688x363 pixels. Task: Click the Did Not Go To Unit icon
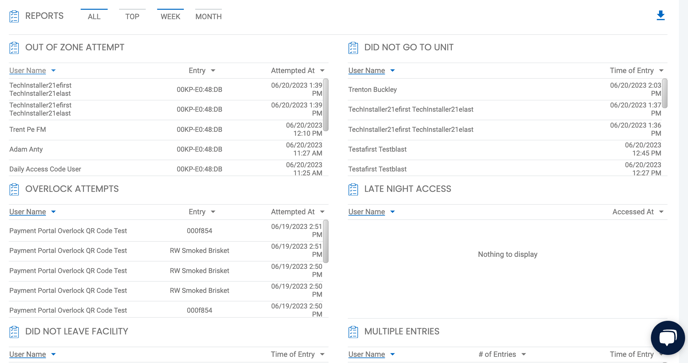(353, 47)
